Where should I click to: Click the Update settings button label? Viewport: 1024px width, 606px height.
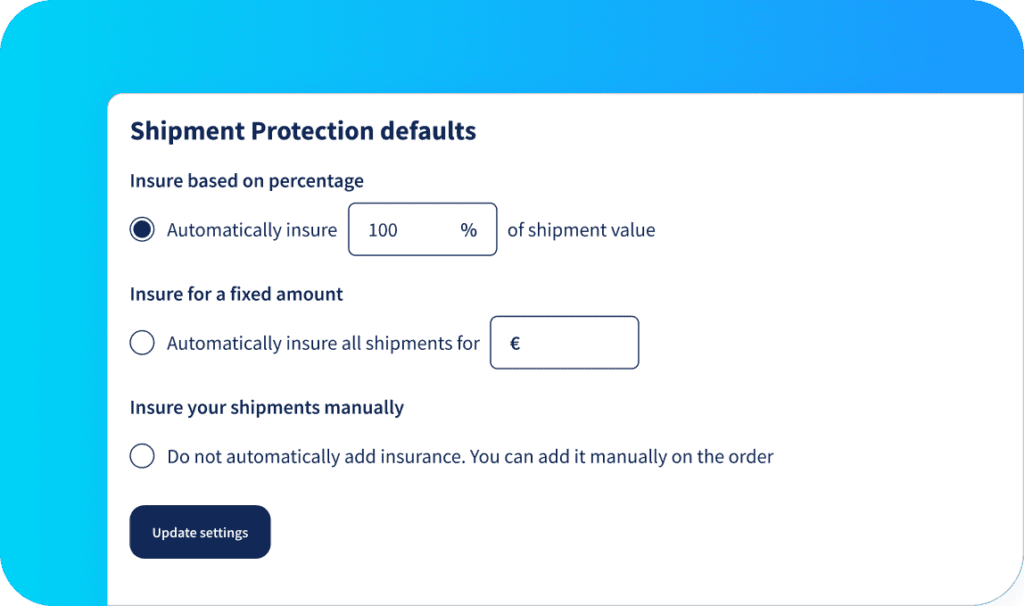(x=199, y=532)
